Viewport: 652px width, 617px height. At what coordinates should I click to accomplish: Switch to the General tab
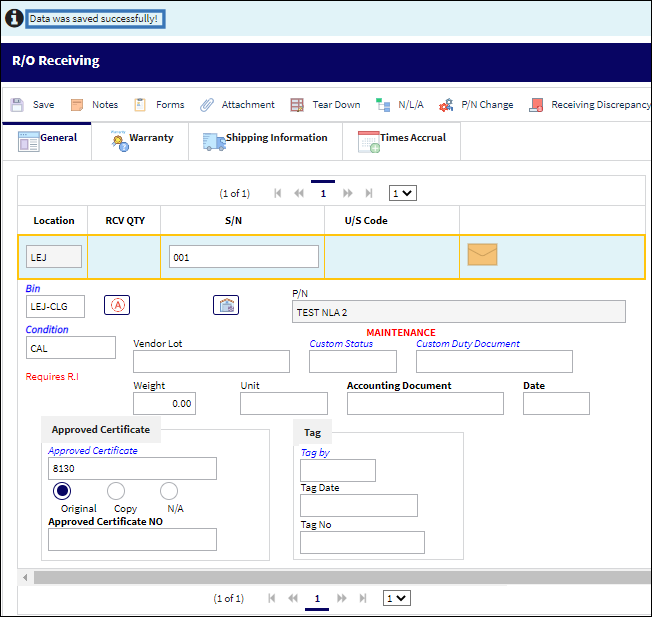pyautogui.click(x=47, y=141)
